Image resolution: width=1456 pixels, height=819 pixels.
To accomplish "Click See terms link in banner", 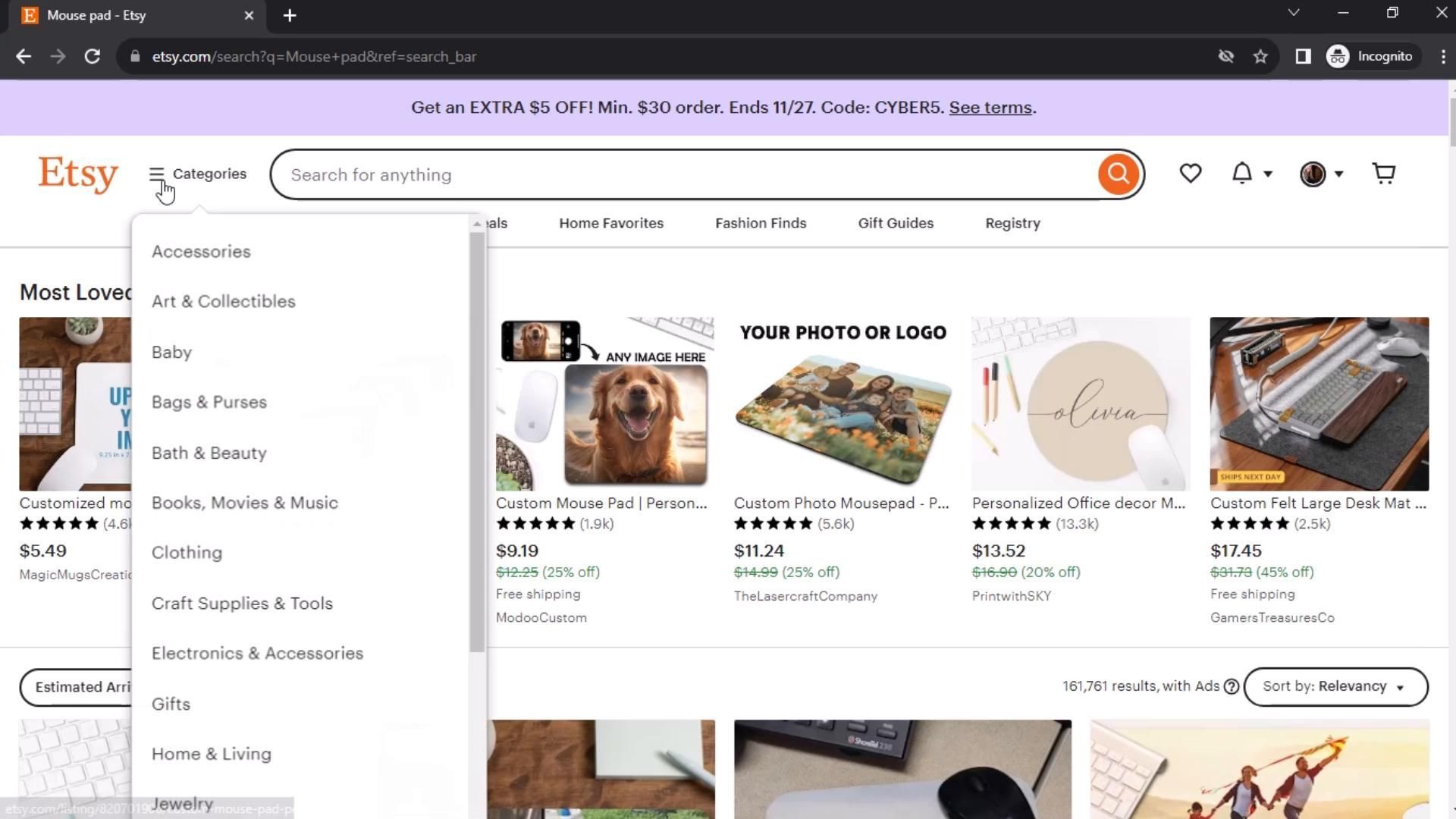I will click(990, 108).
